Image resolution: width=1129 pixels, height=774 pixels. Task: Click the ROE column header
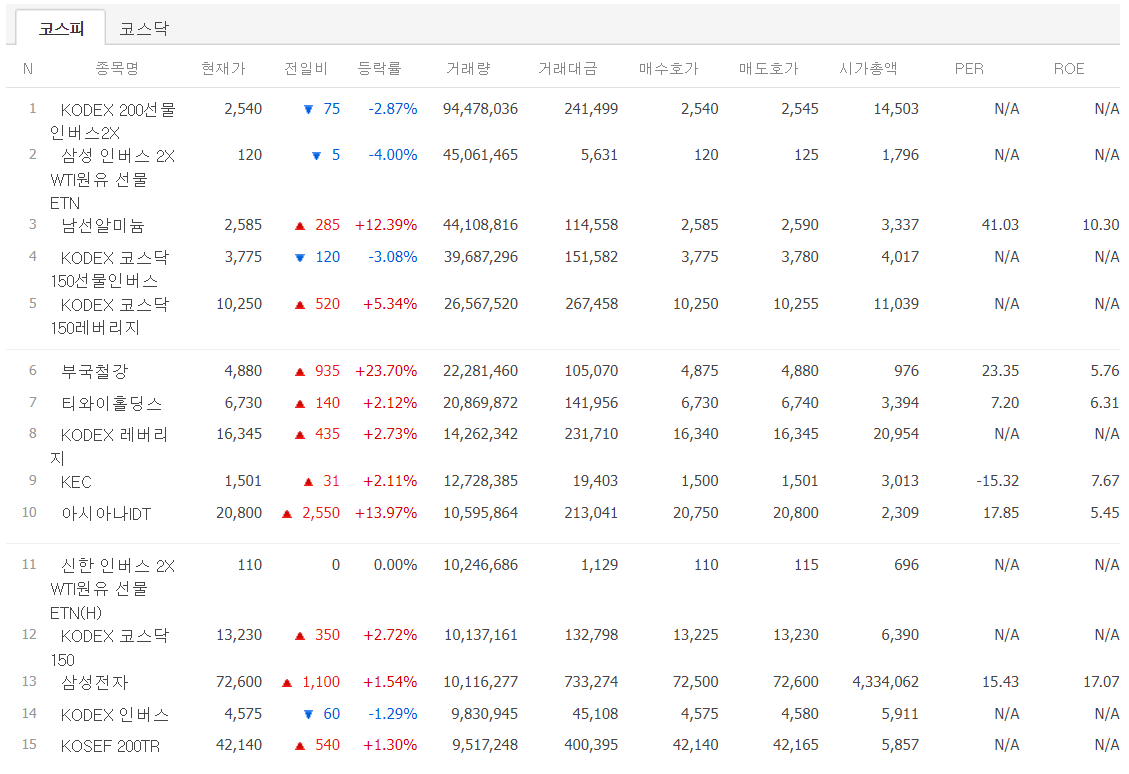pos(1069,68)
